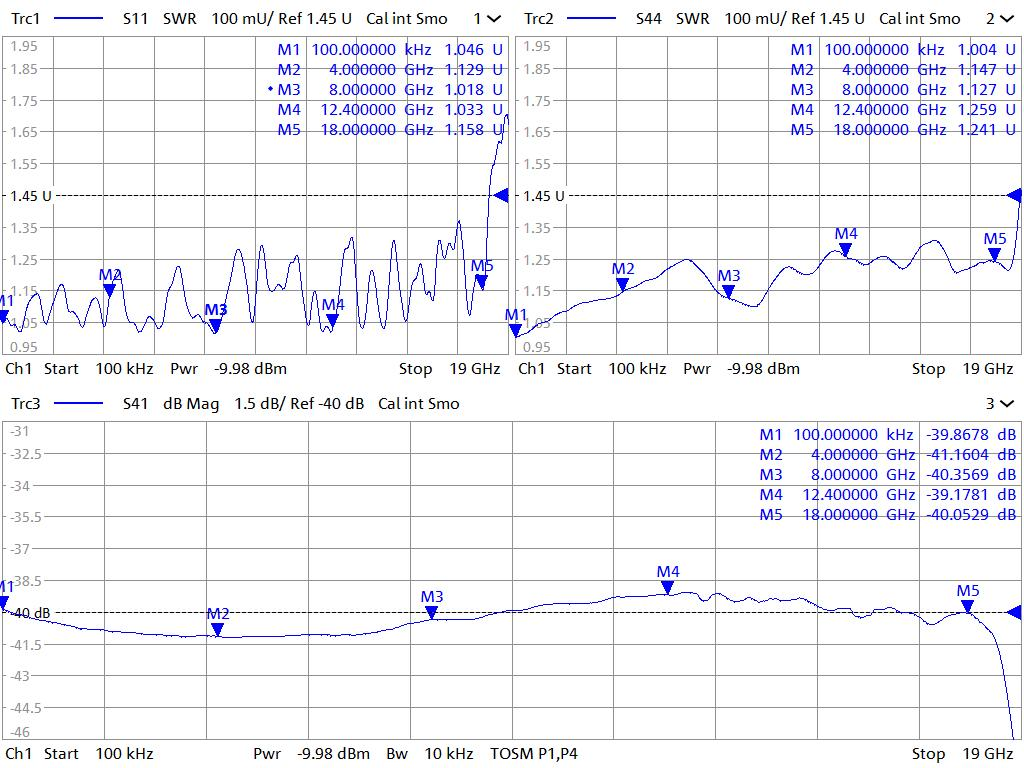
Task: Click the reference position triangle in S44 diagram
Action: (1014, 195)
